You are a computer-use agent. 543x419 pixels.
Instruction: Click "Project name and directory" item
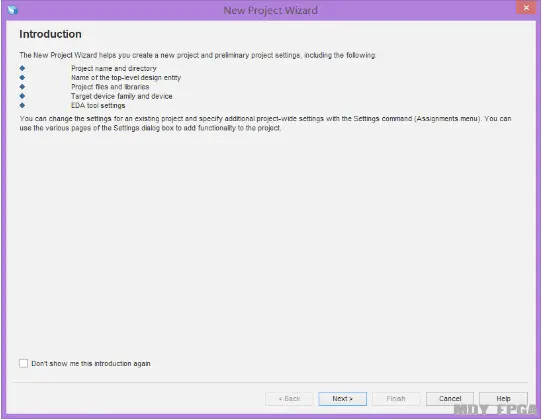tap(114, 68)
